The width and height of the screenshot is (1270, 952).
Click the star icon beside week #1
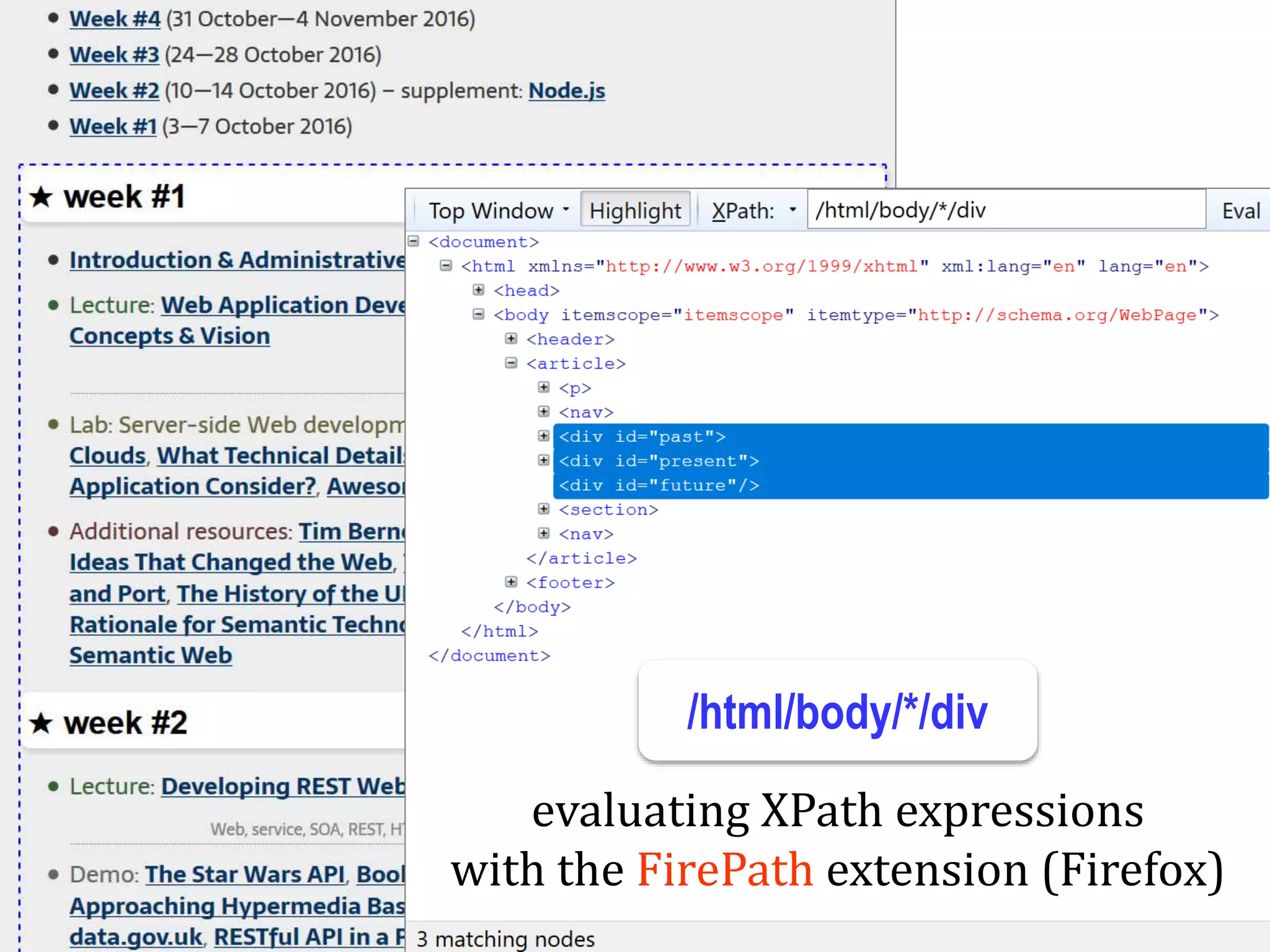tap(41, 197)
